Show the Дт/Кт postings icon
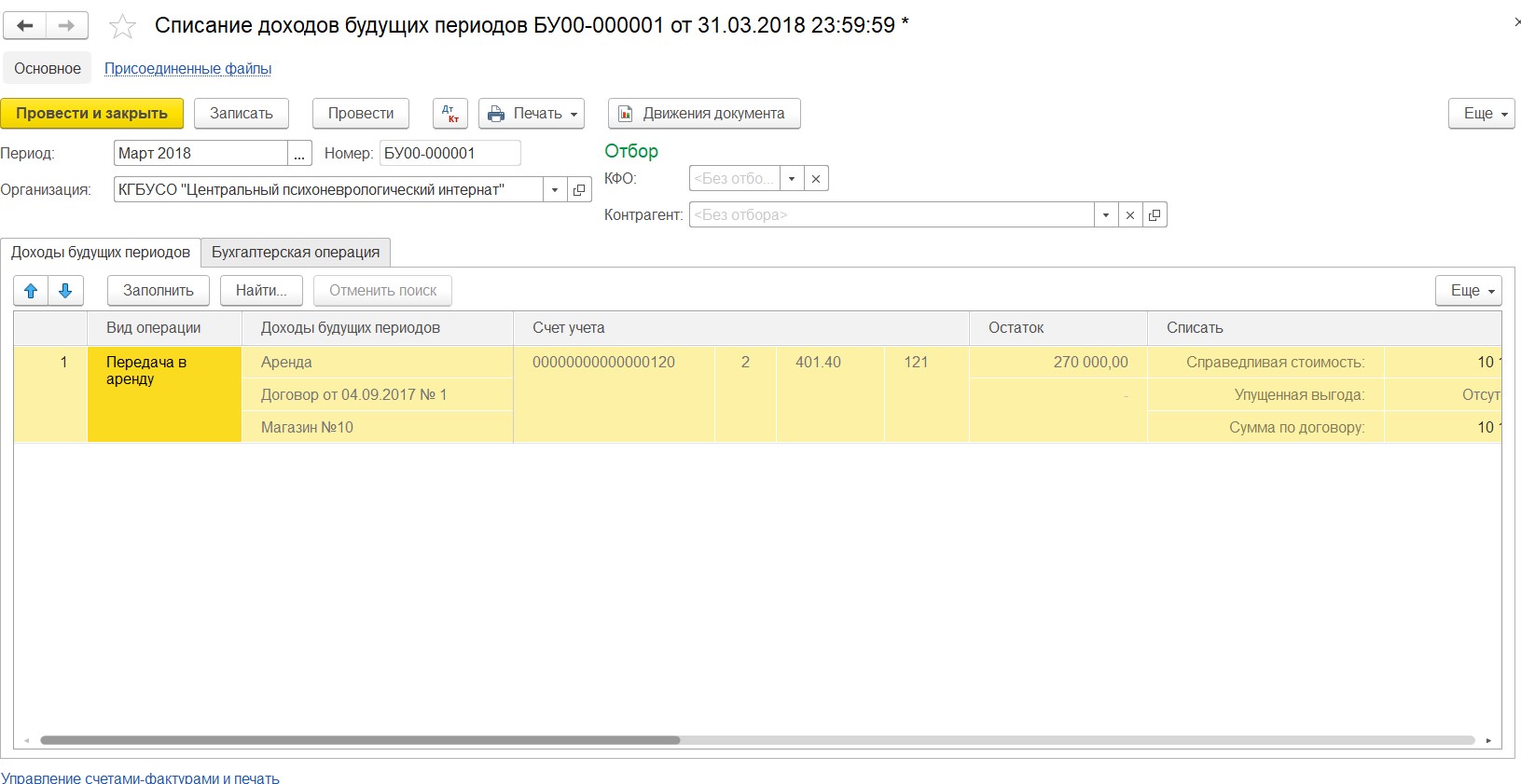The height and width of the screenshot is (784, 1521). [450, 114]
